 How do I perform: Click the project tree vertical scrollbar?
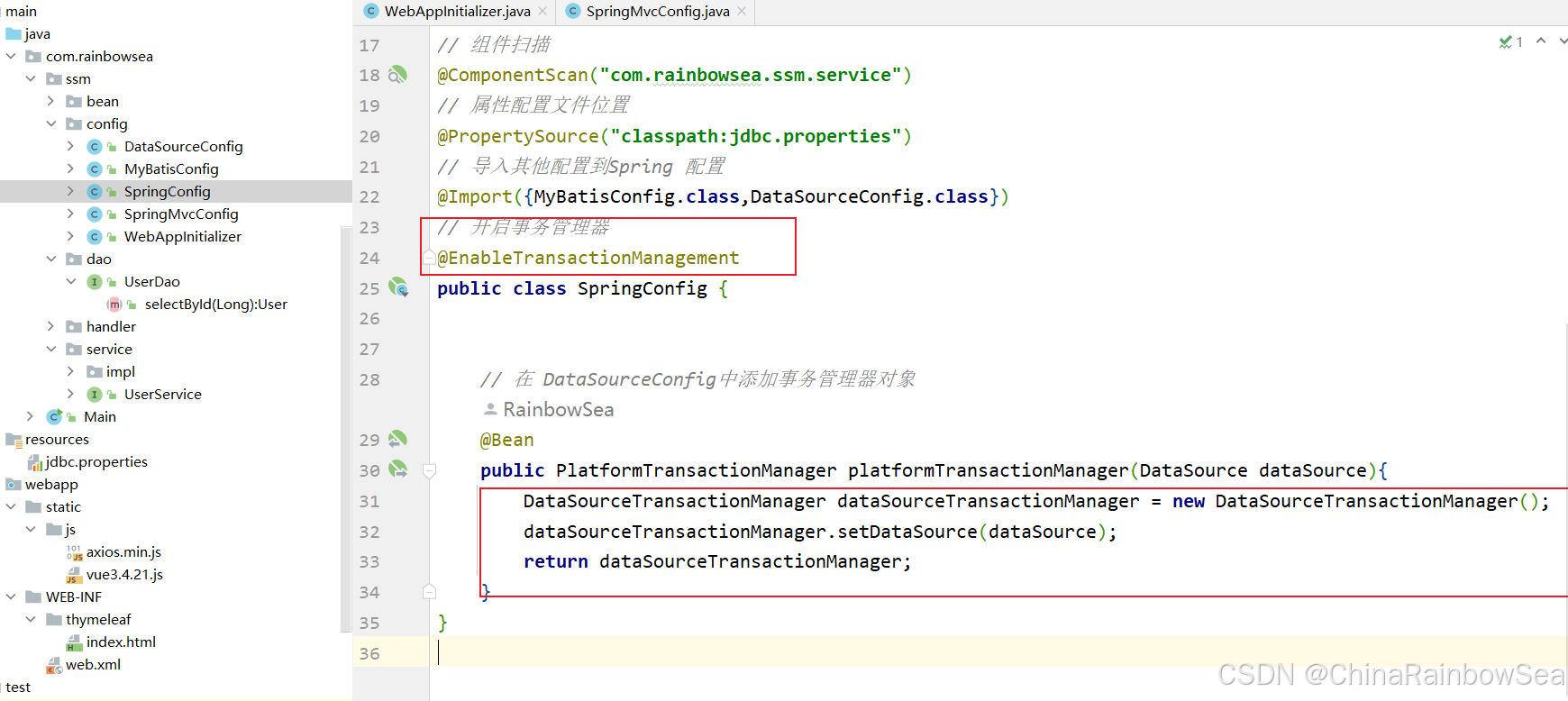coord(346,428)
